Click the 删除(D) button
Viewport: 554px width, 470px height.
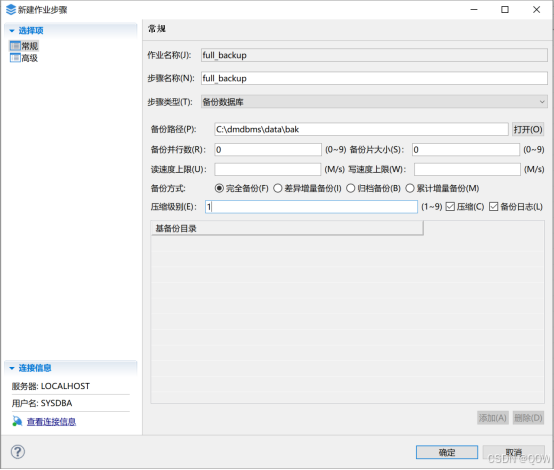pyautogui.click(x=528, y=418)
